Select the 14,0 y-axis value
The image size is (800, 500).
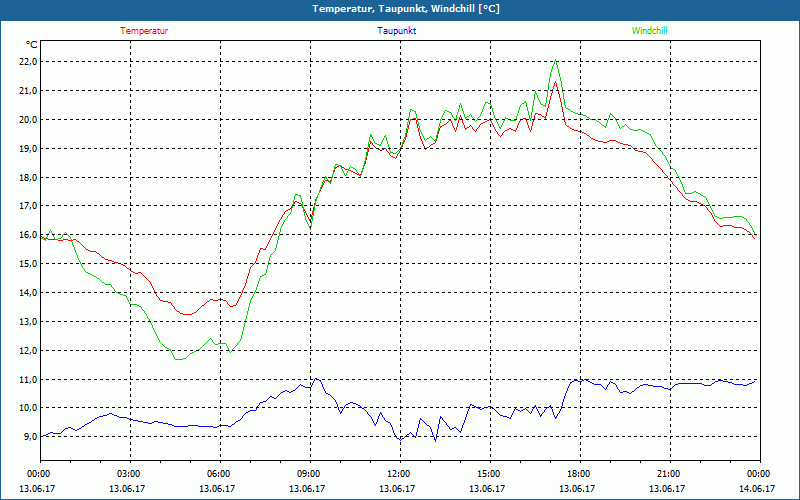click(x=28, y=293)
